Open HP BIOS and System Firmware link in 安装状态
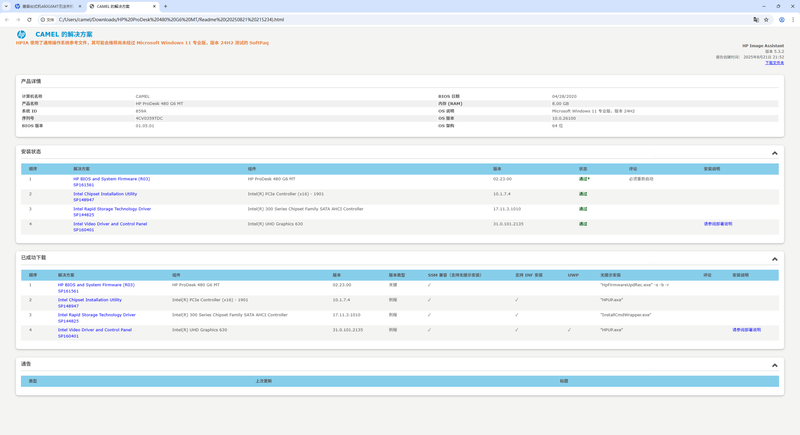Screen dimensions: 800x435 [111, 179]
